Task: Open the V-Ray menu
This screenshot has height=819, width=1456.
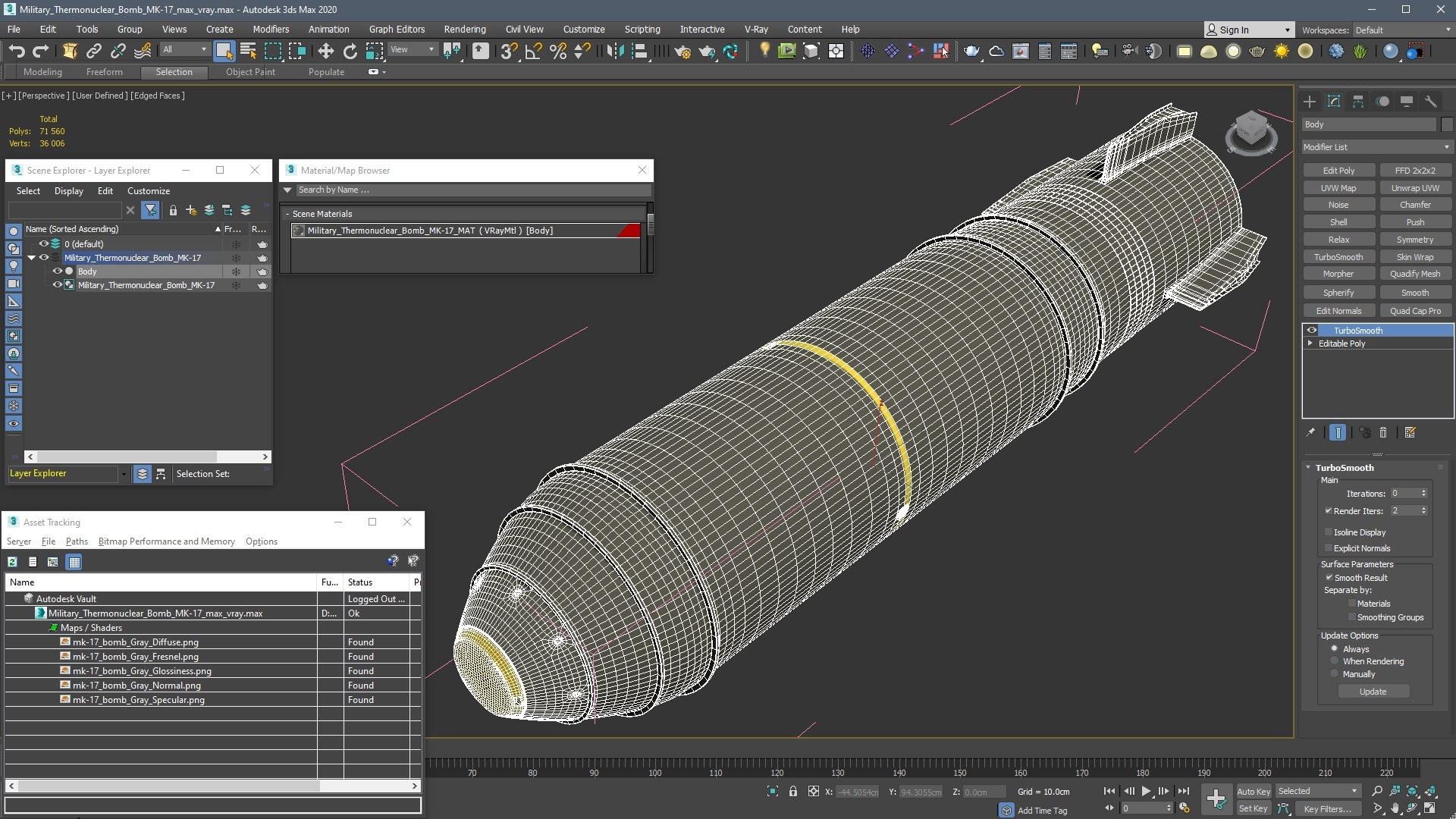Action: pyautogui.click(x=756, y=30)
